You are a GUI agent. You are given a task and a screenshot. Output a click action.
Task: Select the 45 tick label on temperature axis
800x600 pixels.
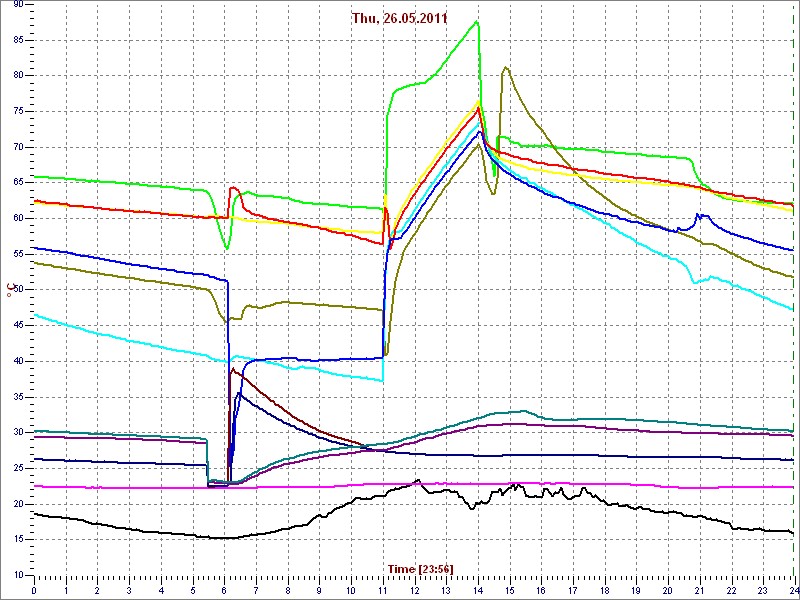click(18, 326)
